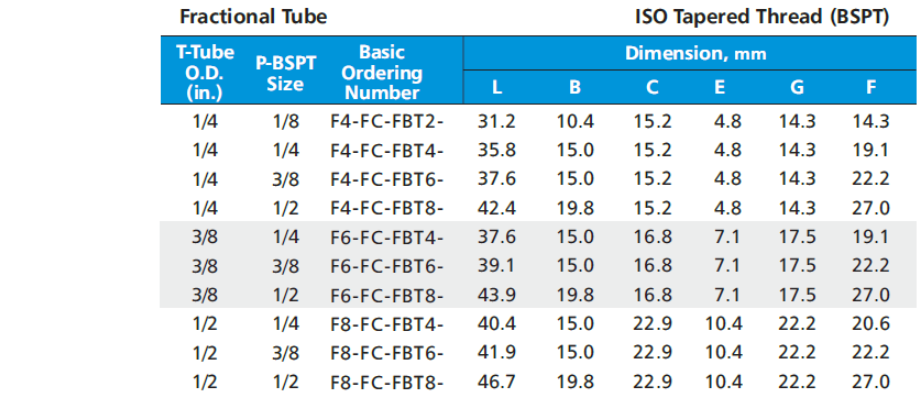The height and width of the screenshot is (401, 918).
Task: Select the G dimension column header
Action: click(x=796, y=87)
